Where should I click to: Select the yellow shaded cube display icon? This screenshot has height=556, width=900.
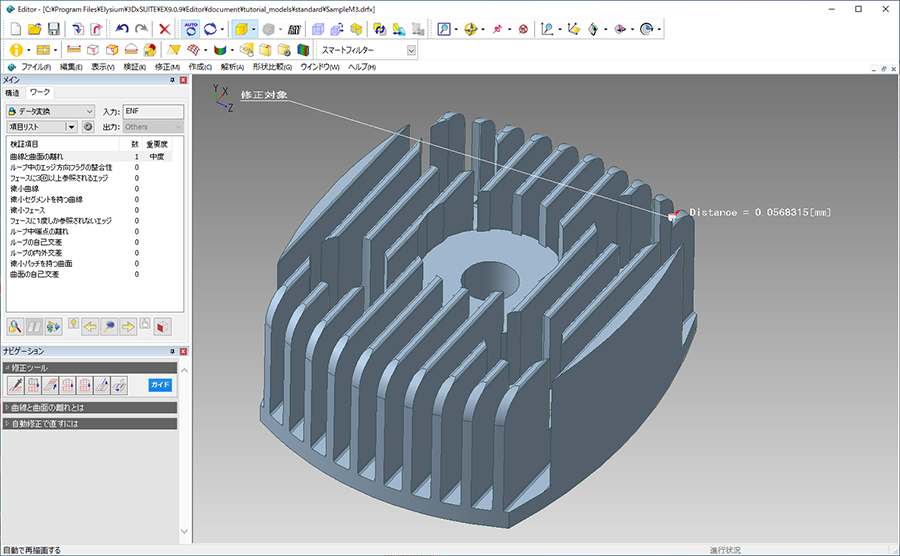[x=241, y=29]
